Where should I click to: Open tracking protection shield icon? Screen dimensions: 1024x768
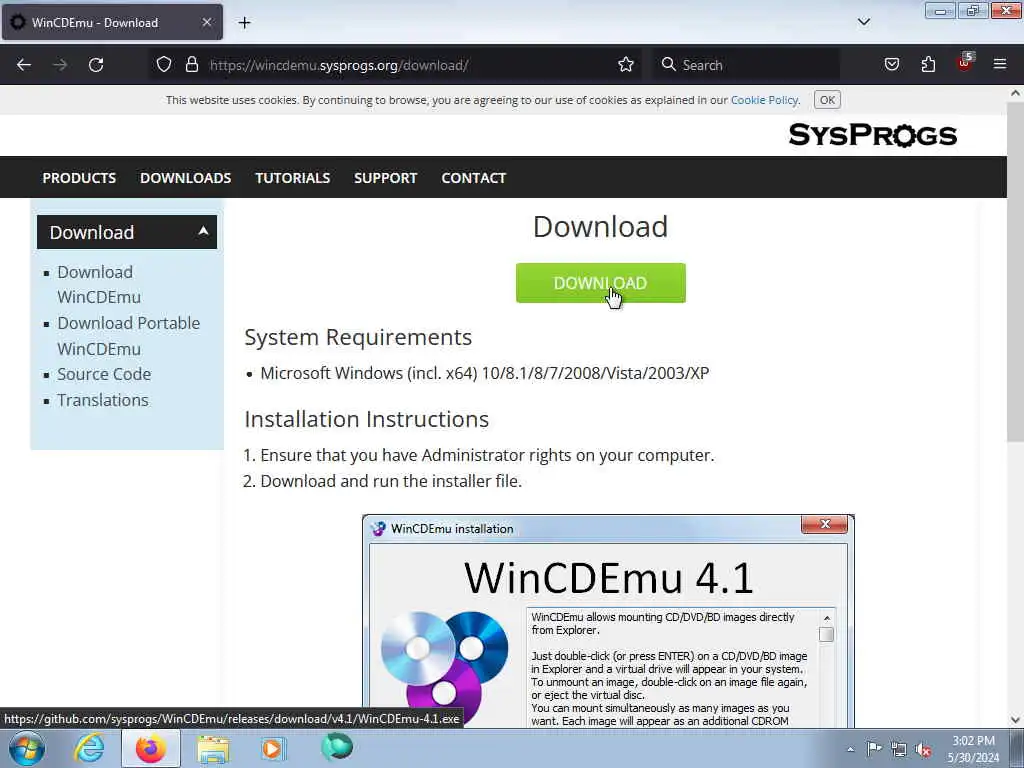pos(164,65)
